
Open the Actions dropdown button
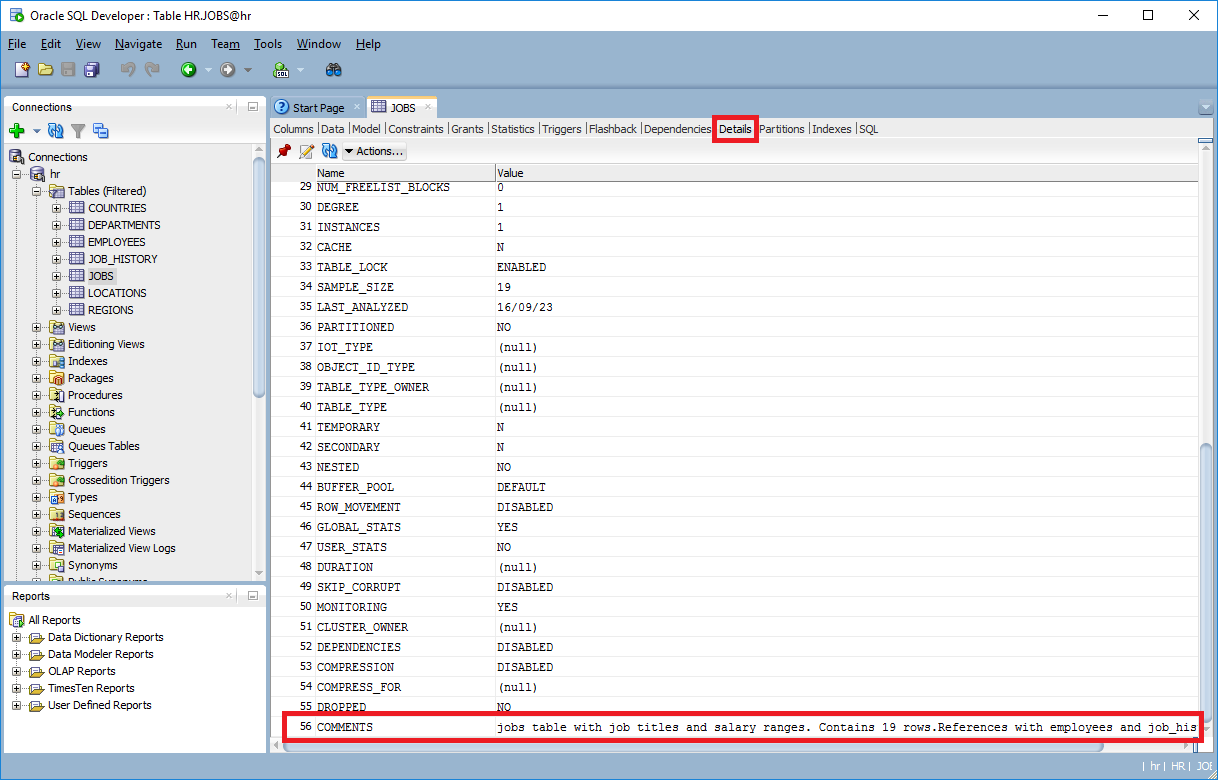click(374, 151)
